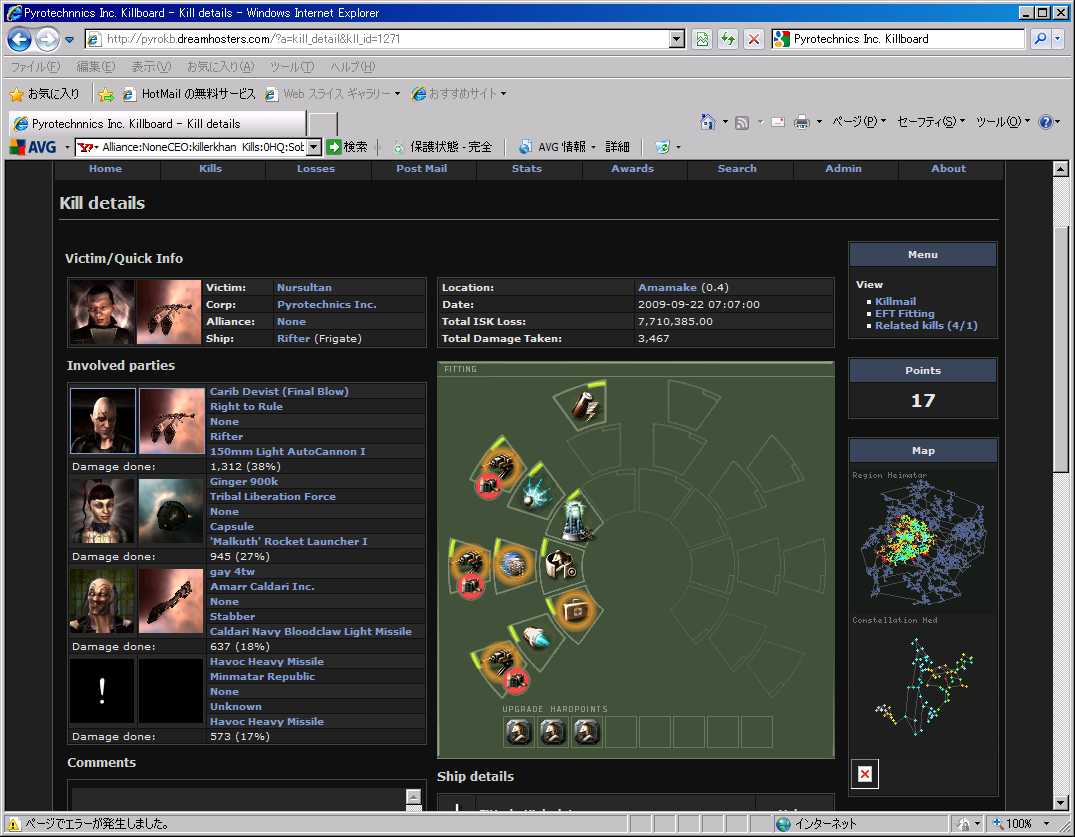
Task: Click Region Heimatar map image
Action: 923,542
